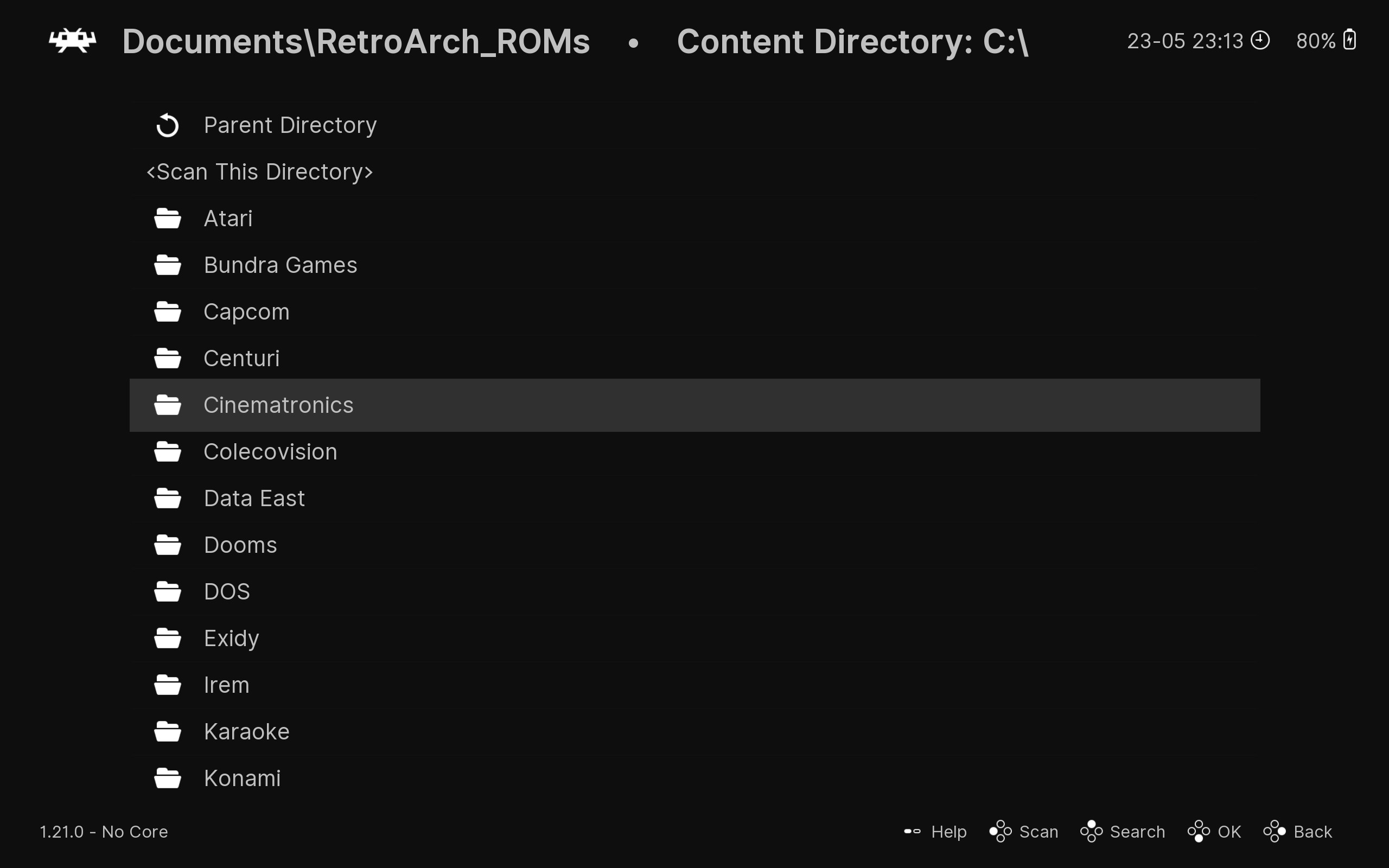Click the Search gamepad-button icon
1389x868 pixels.
click(1091, 831)
